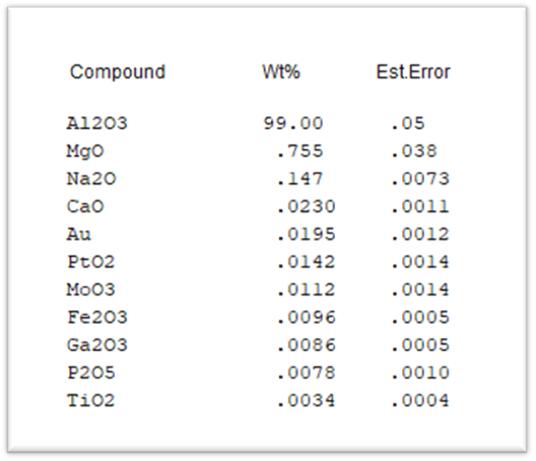Viewport: 536px width, 461px height.
Task: Click the Au element entry
Action: pos(79,234)
